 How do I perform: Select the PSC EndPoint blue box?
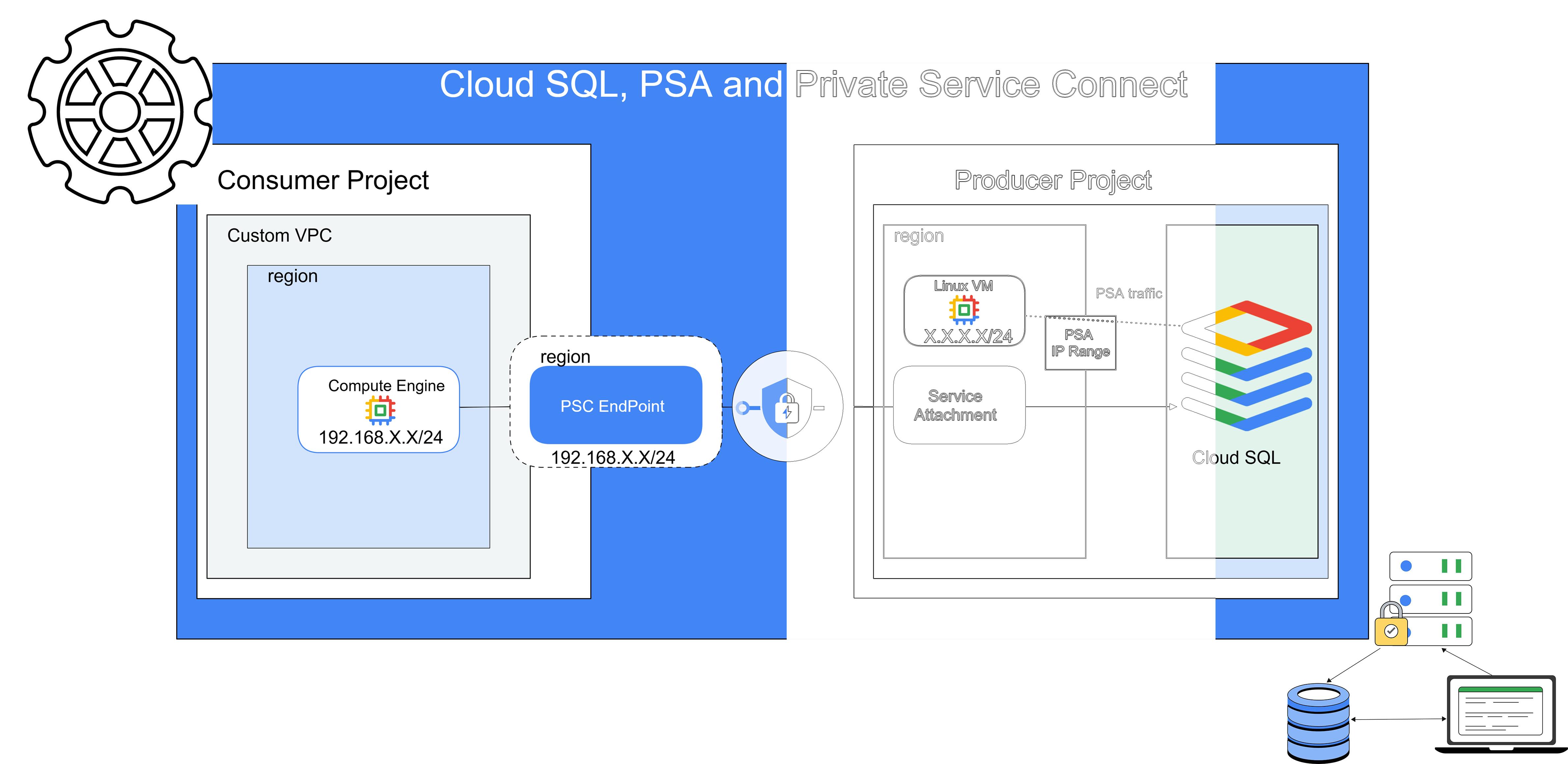[x=615, y=405]
